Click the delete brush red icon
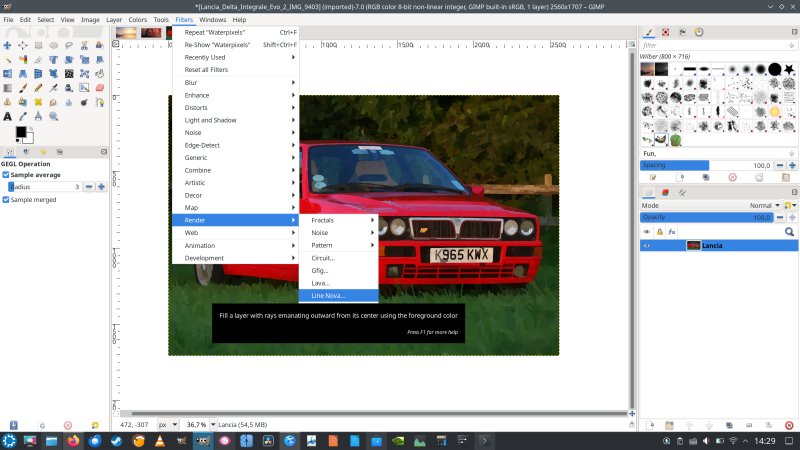The height and width of the screenshot is (450, 800). click(732, 177)
